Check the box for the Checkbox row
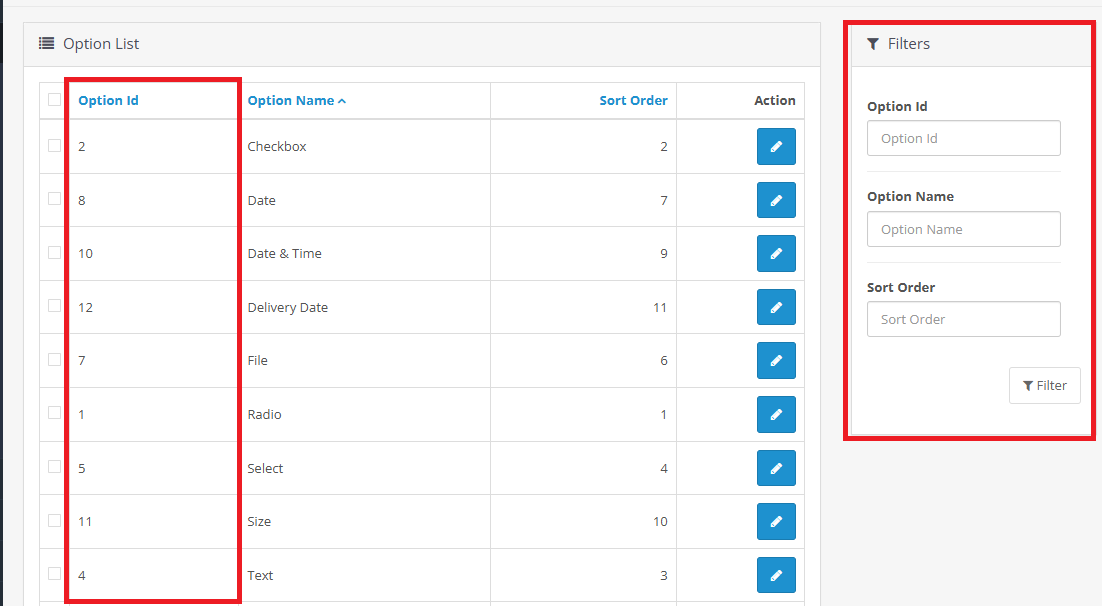The image size is (1102, 606). (54, 145)
